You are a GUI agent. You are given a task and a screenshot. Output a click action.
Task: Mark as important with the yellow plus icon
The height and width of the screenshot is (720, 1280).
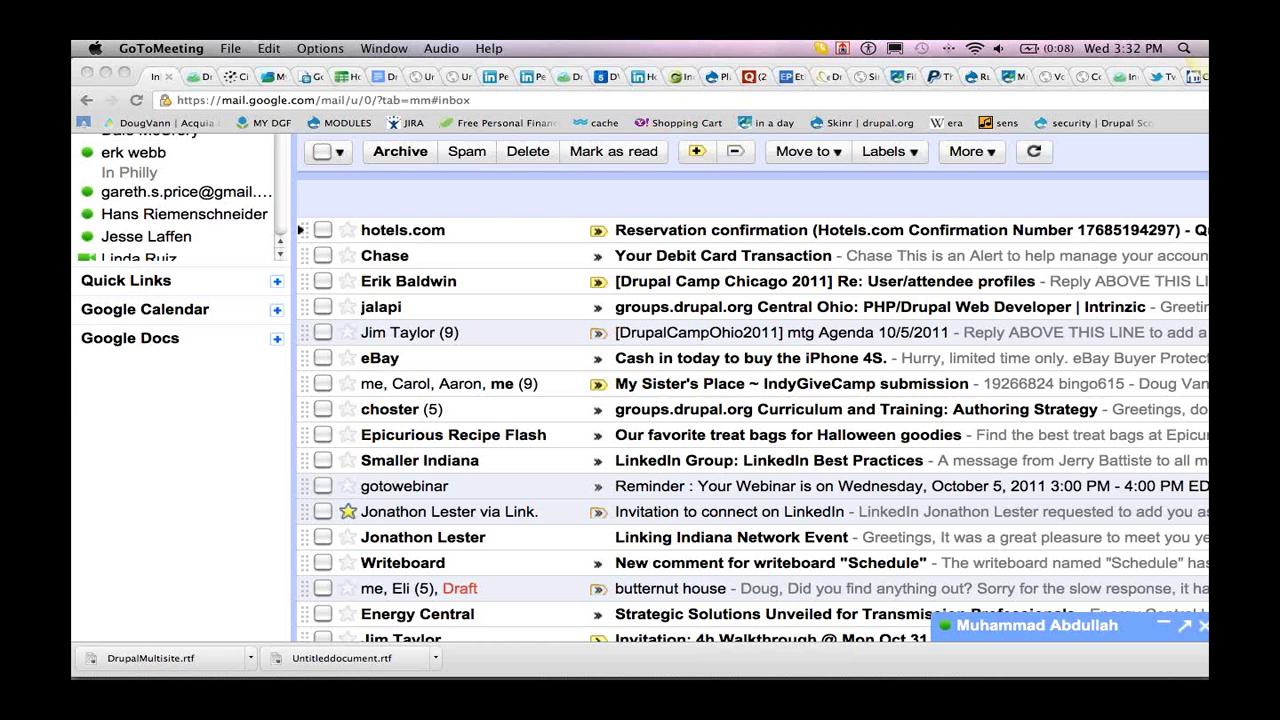[x=697, y=151]
